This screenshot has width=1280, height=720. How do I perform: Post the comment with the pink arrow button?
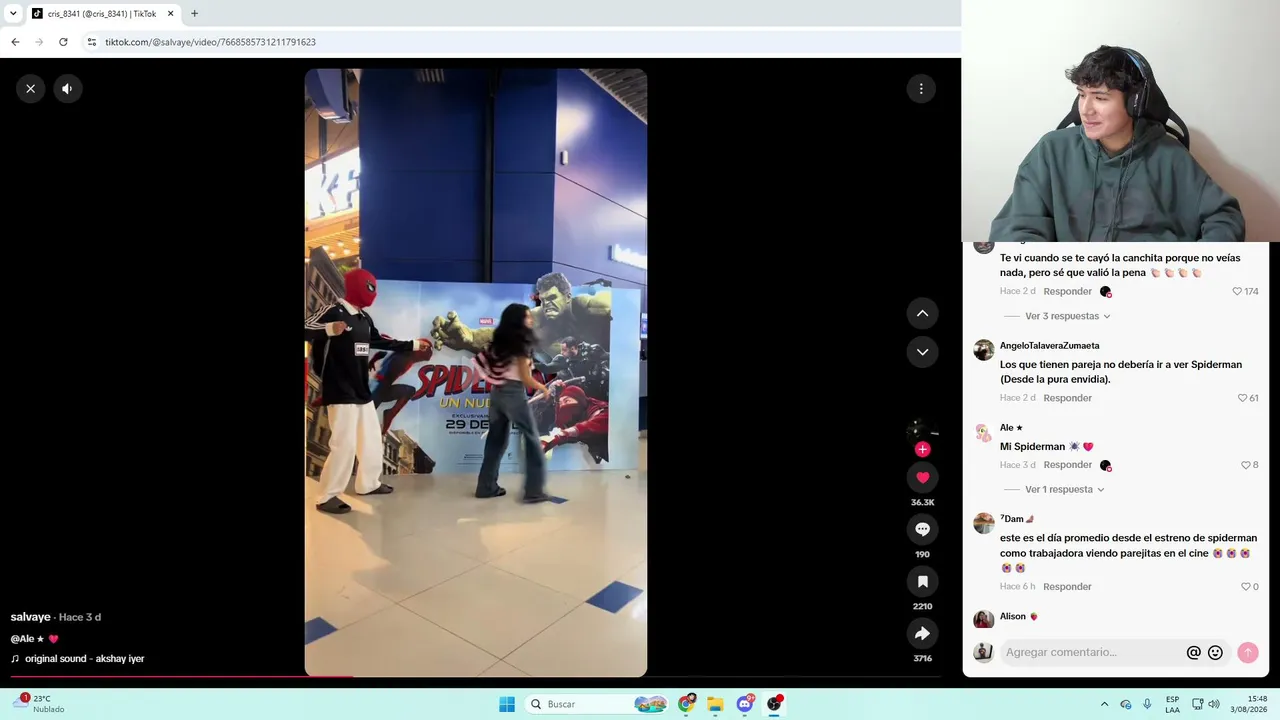[x=1247, y=653]
